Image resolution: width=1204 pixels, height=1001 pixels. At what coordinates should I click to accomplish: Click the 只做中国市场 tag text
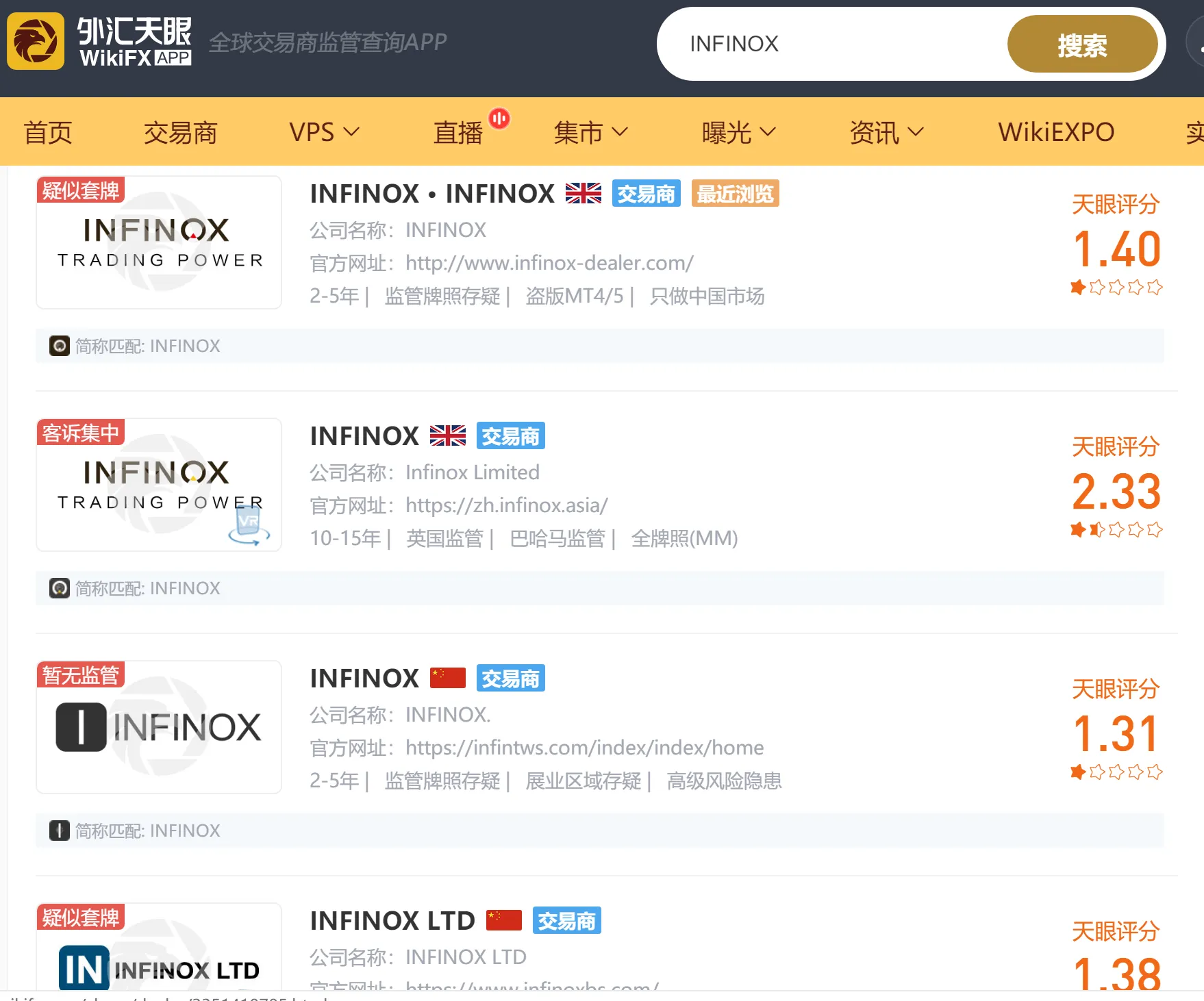707,296
